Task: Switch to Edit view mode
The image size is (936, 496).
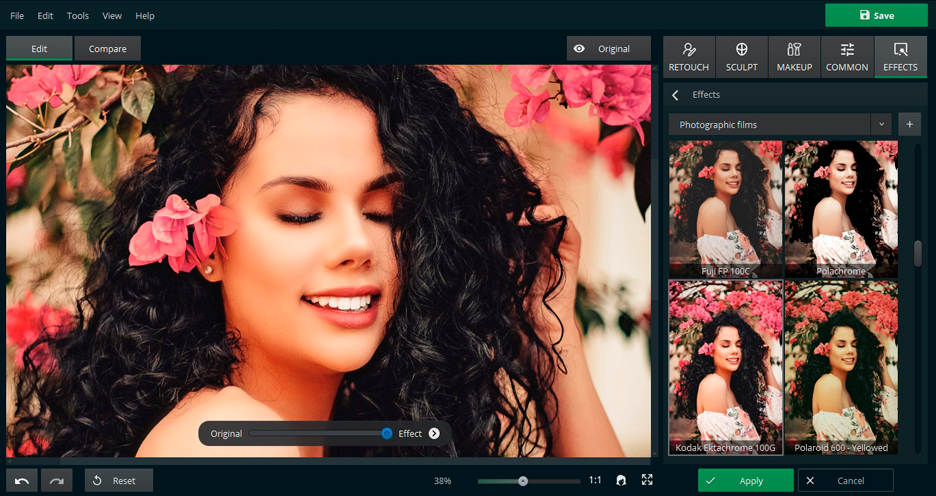Action: (x=39, y=49)
